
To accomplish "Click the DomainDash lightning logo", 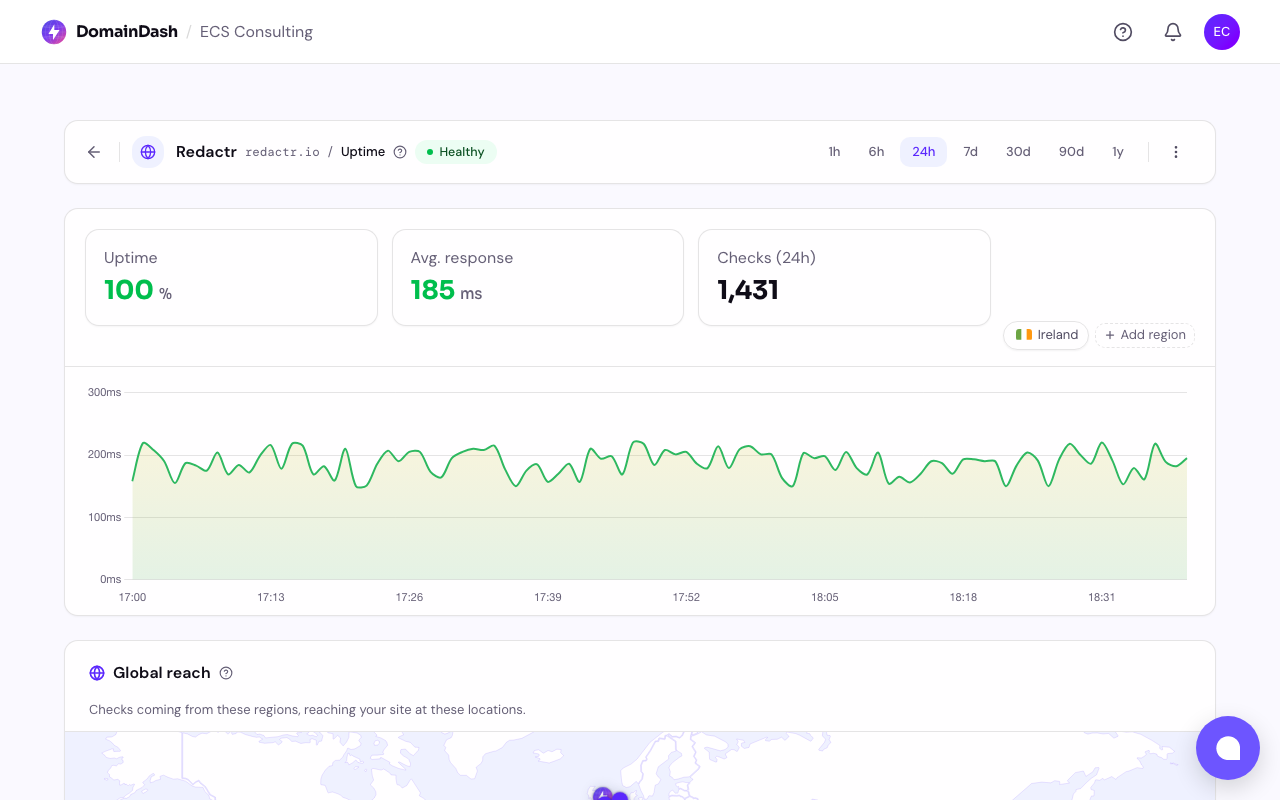I will (53, 31).
